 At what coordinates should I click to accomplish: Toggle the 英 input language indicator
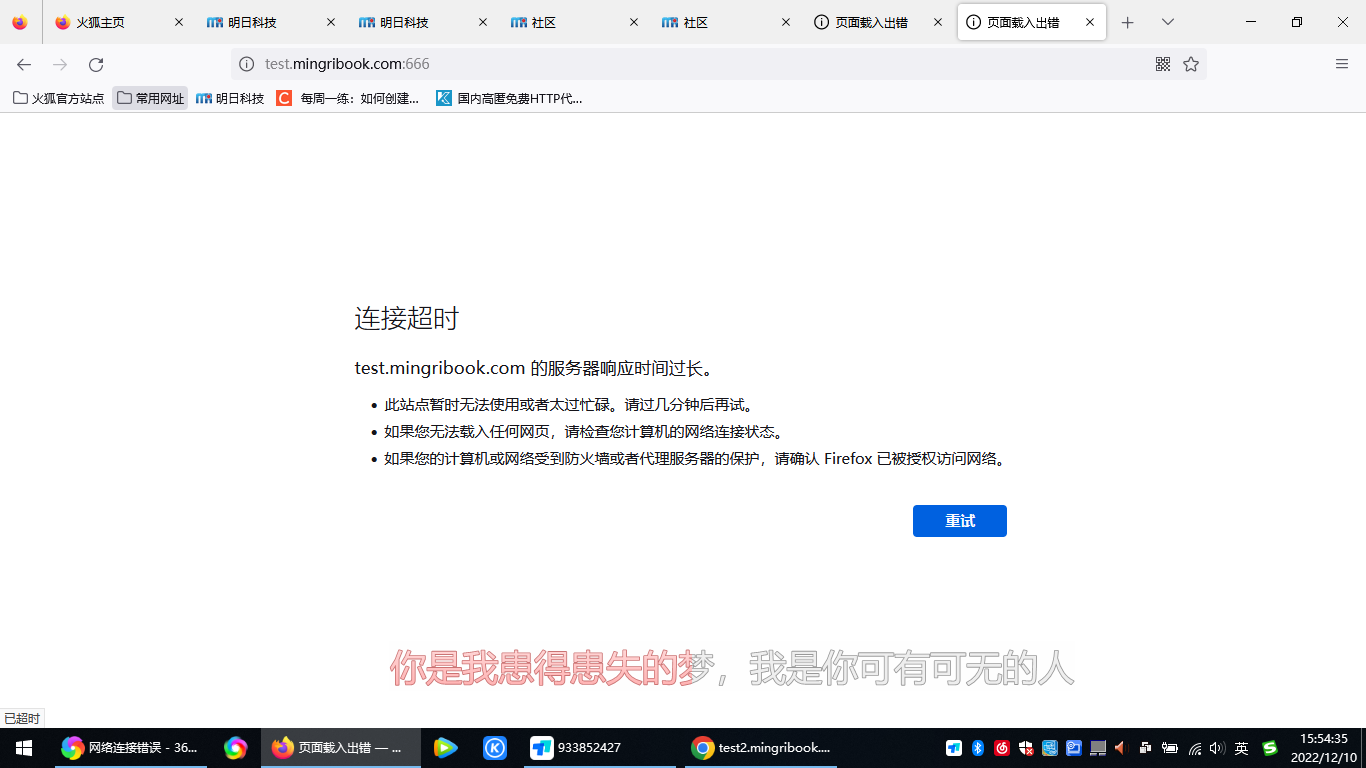tap(1242, 748)
